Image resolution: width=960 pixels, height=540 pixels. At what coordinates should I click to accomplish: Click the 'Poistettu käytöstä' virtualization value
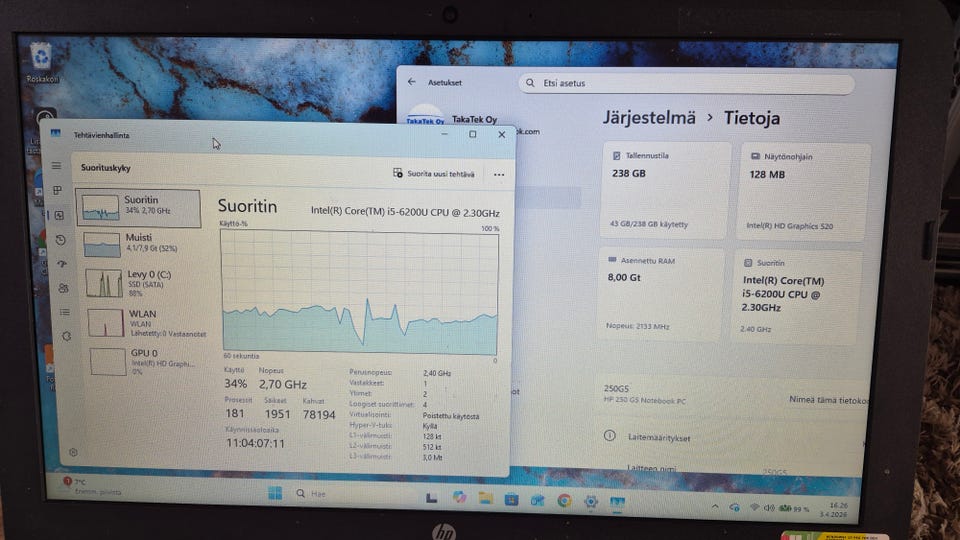(x=451, y=416)
